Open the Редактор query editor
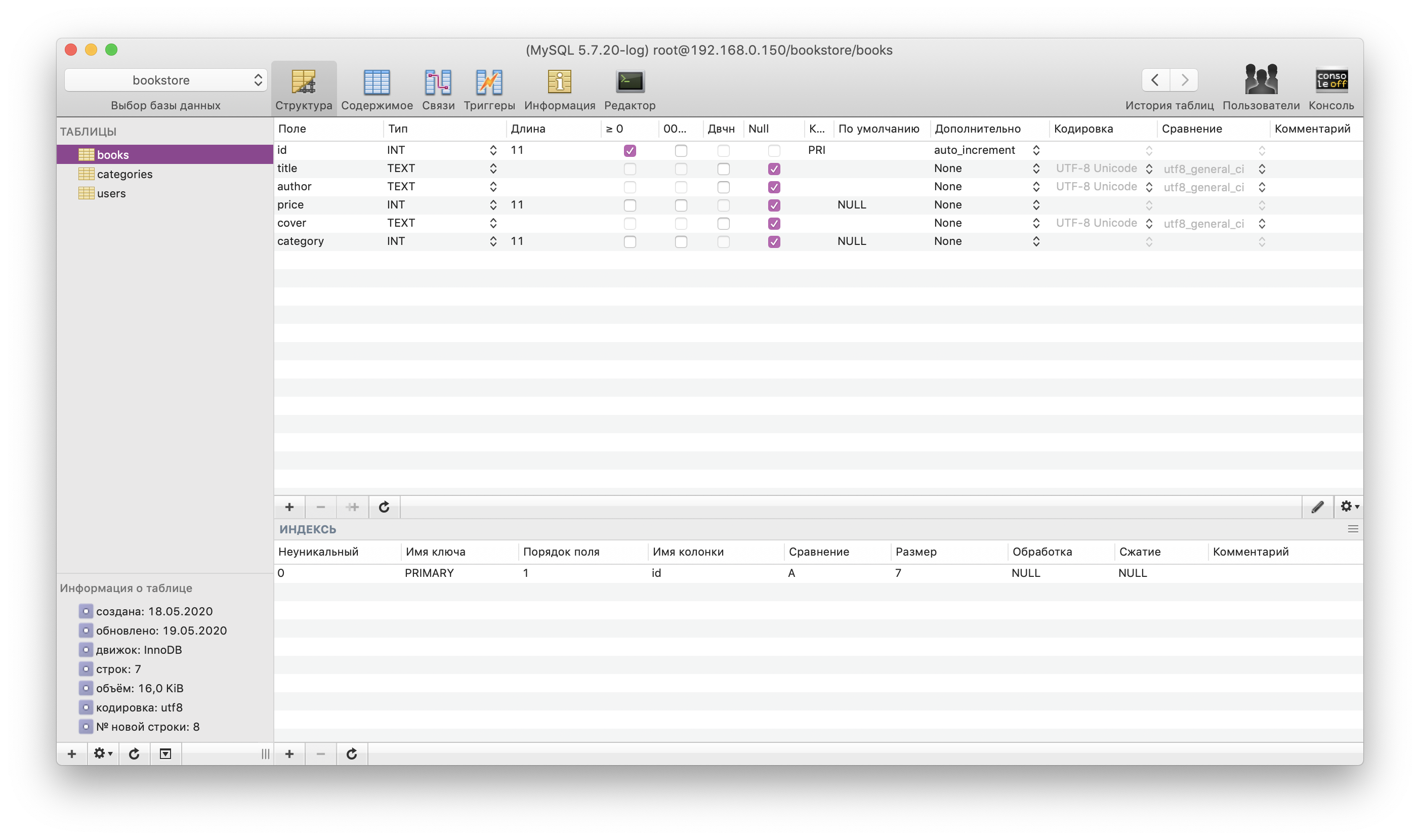This screenshot has width=1420, height=840. (630, 82)
